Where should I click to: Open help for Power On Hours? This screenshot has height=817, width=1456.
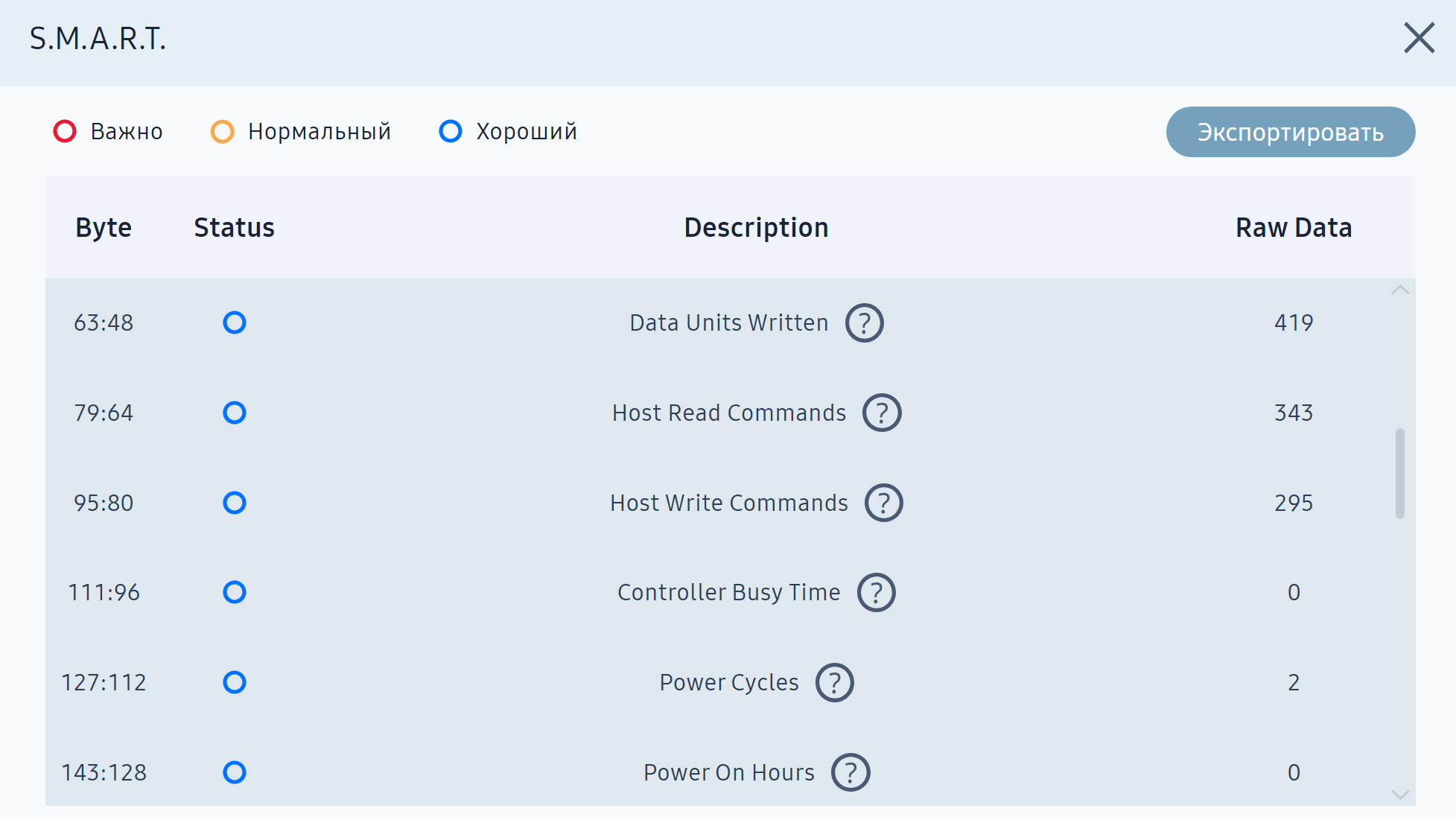pos(851,772)
